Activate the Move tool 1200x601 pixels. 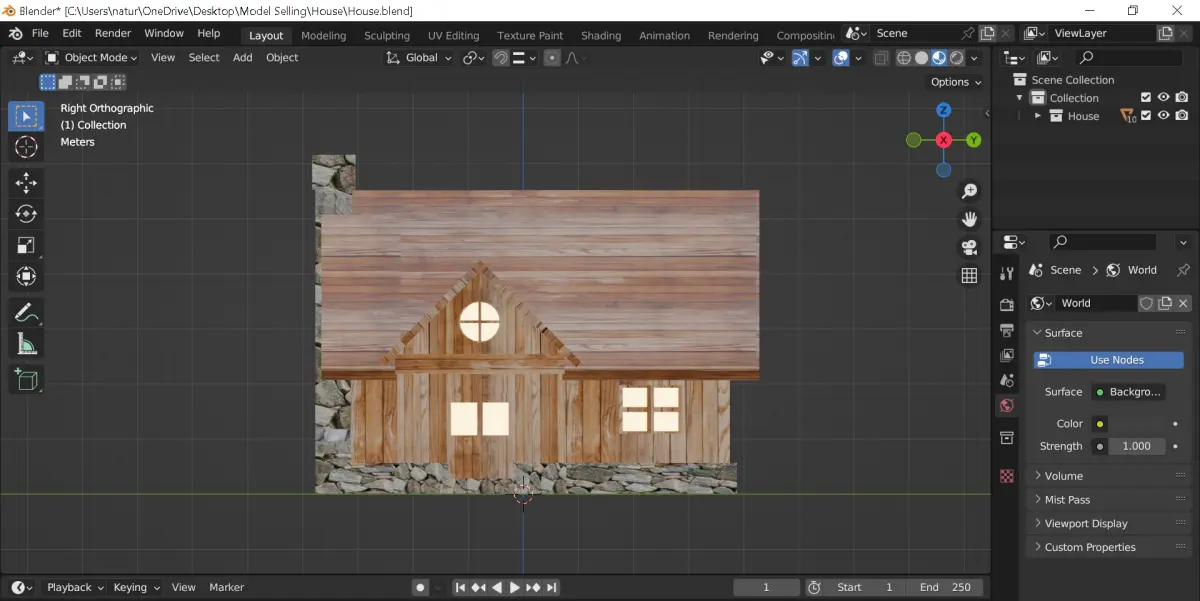(26, 182)
